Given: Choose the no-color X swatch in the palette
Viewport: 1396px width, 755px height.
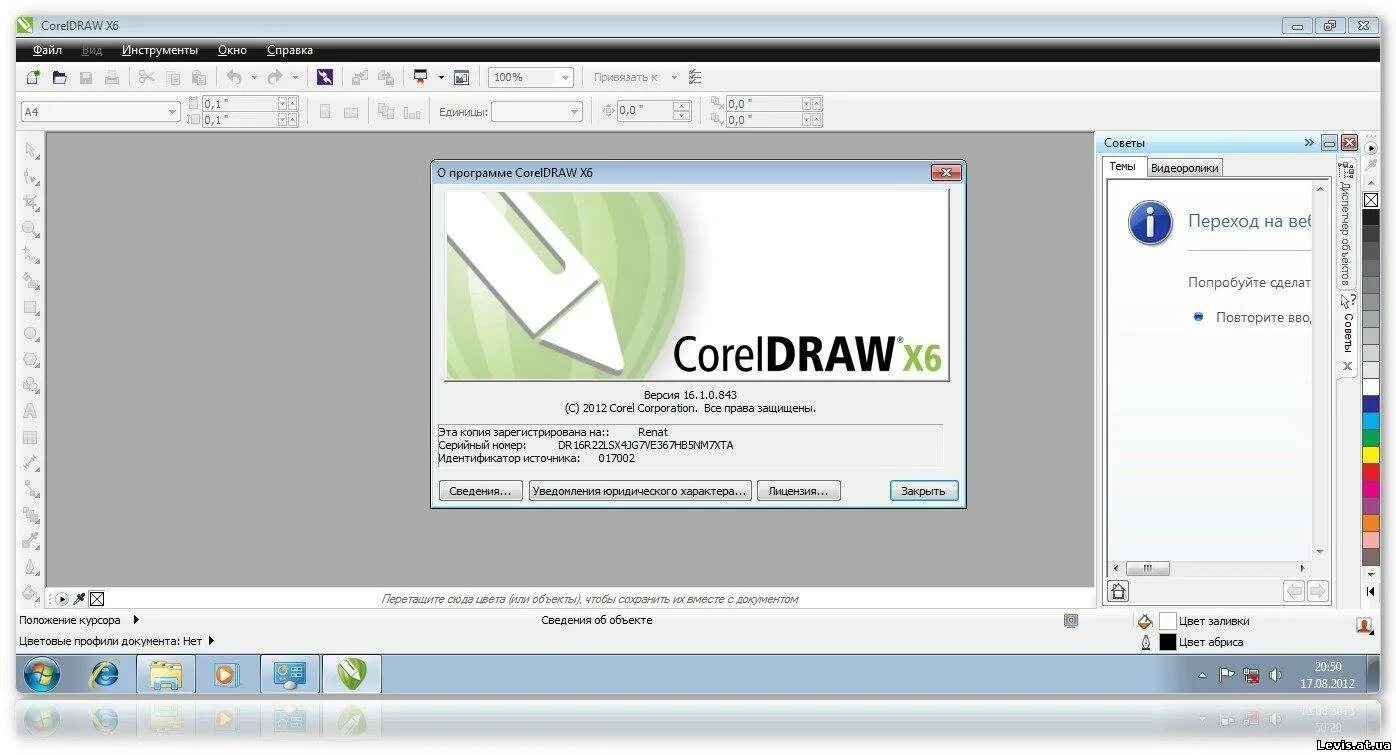Looking at the screenshot, I should (x=1371, y=200).
